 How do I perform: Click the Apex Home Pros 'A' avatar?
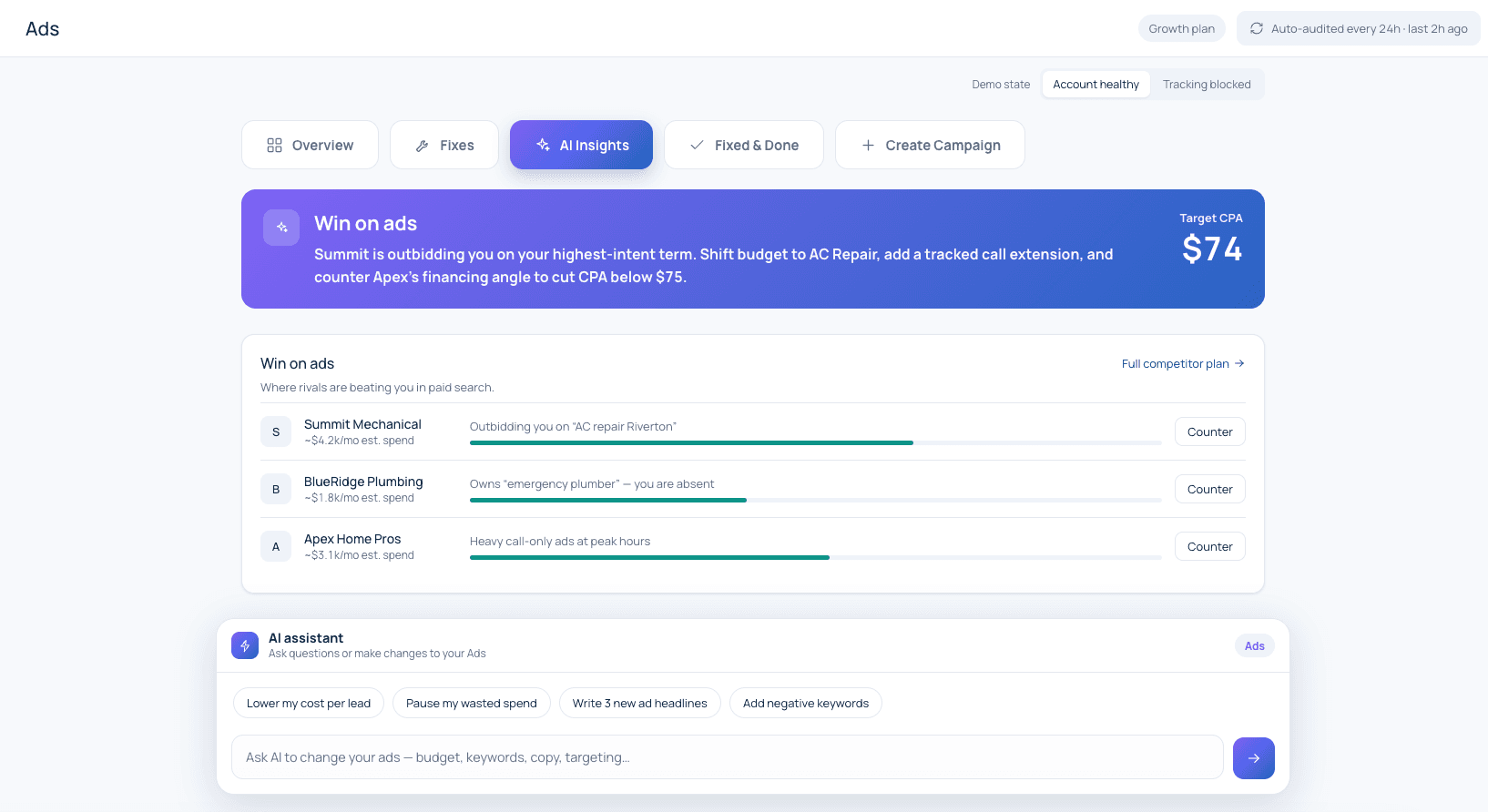tap(276, 546)
